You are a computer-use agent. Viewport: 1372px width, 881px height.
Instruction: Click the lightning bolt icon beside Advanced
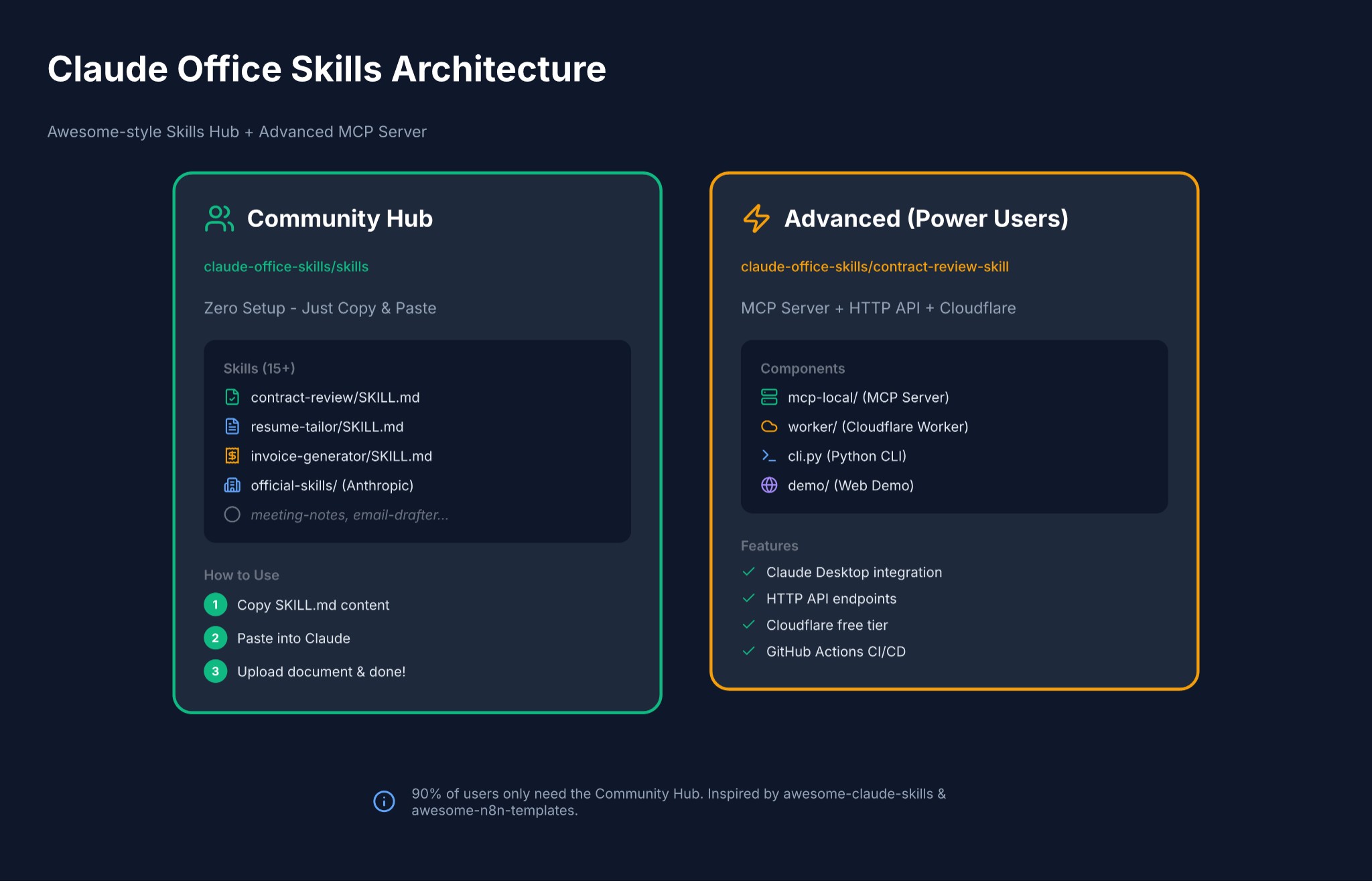point(756,218)
